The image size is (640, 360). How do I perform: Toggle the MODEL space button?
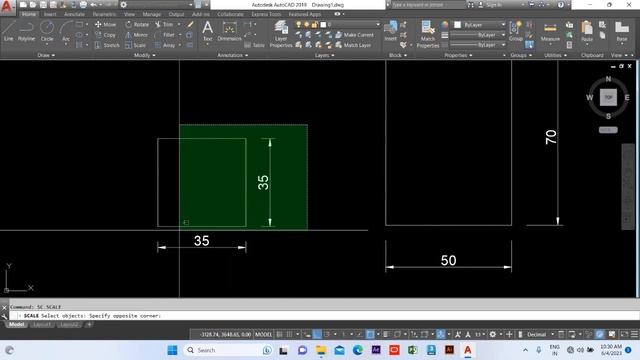(263, 334)
